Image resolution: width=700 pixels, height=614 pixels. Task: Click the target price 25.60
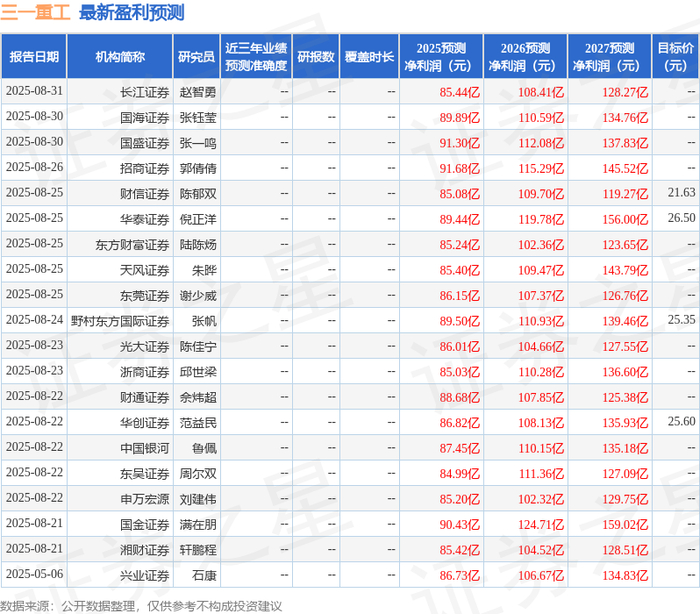(681, 422)
